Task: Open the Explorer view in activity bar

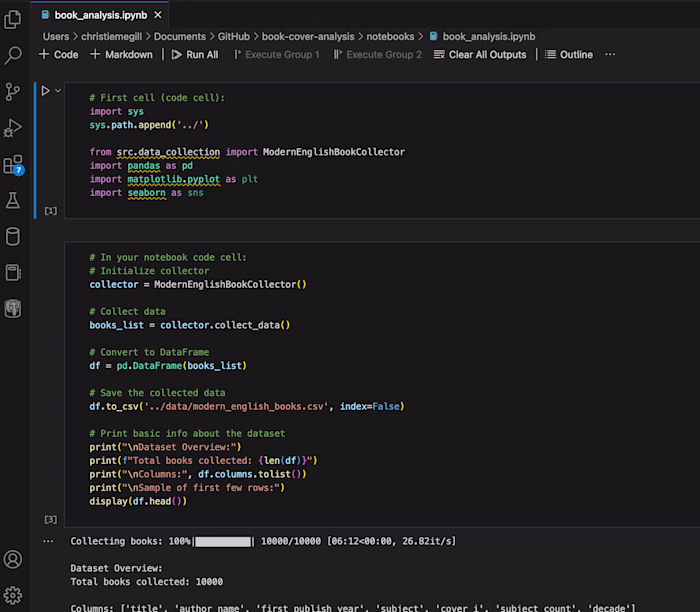Action: [x=12, y=19]
